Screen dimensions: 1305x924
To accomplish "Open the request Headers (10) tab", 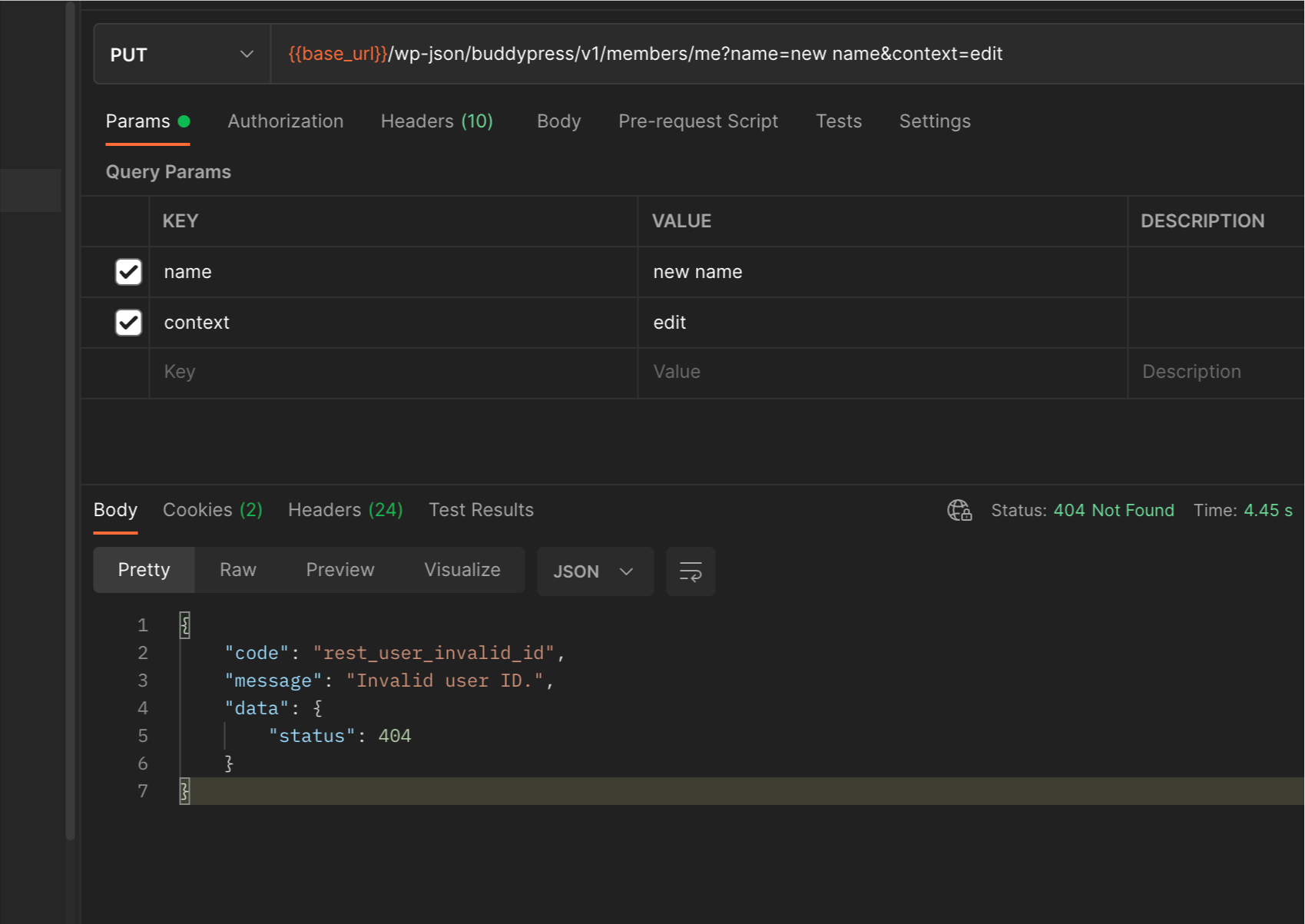I will coord(436,121).
